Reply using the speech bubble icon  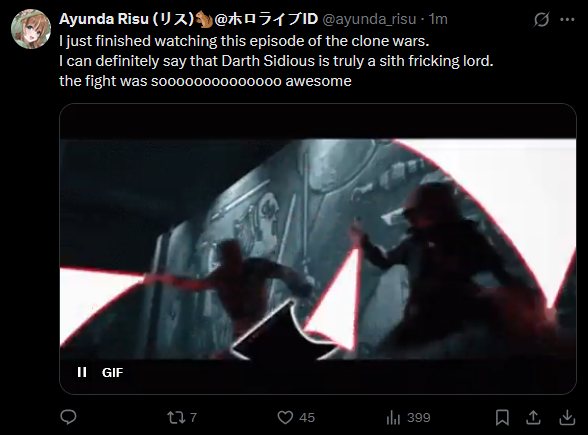point(68,417)
